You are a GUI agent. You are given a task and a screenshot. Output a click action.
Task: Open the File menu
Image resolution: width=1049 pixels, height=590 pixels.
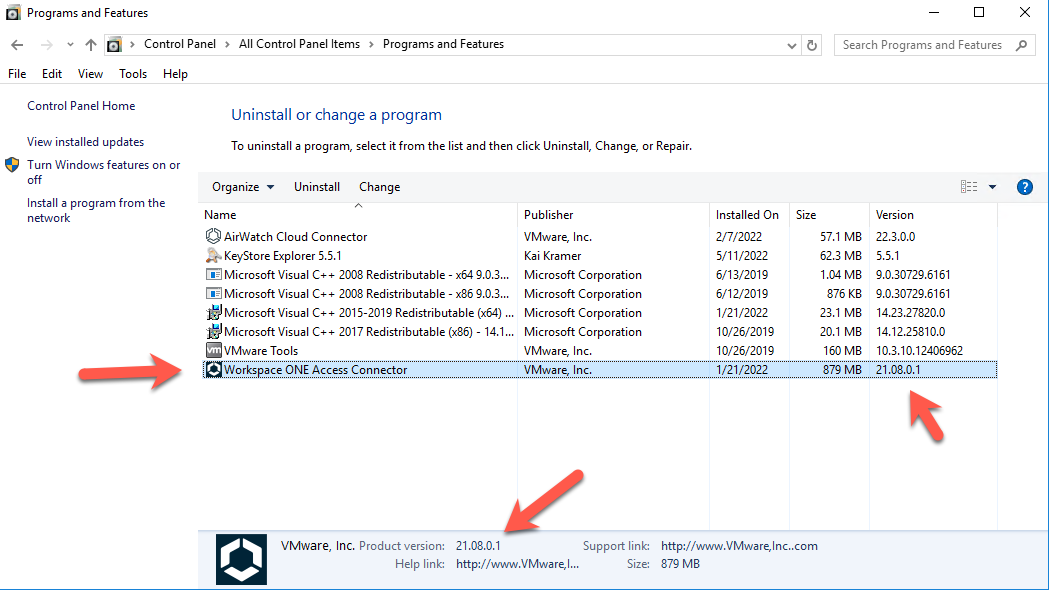pyautogui.click(x=17, y=74)
